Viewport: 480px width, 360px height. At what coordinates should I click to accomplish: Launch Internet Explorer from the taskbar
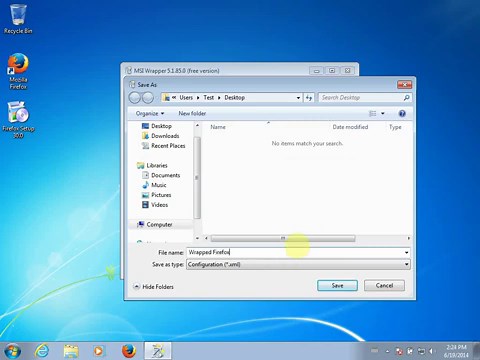pos(42,351)
